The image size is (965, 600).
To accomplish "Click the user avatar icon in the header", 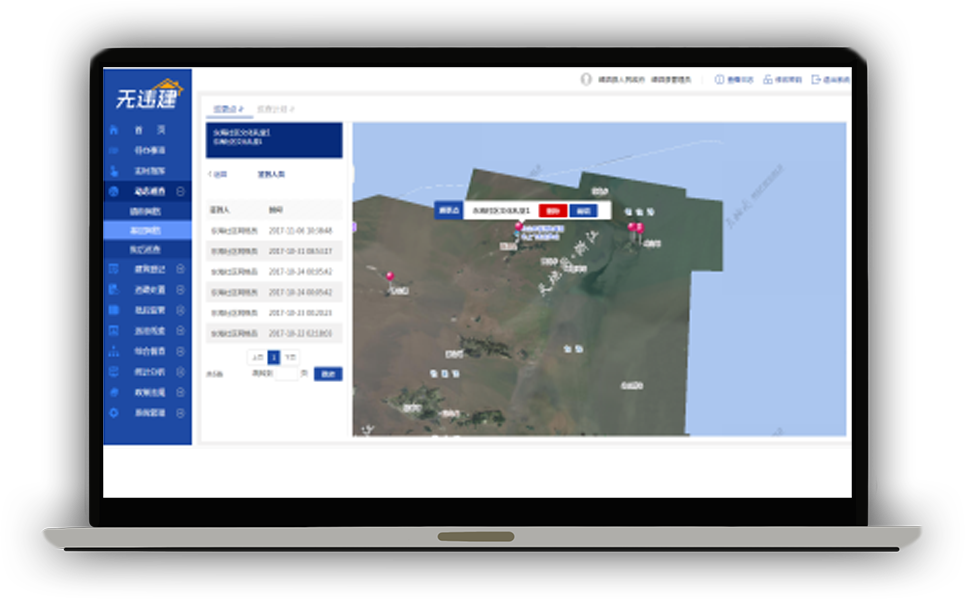I will click(x=587, y=79).
